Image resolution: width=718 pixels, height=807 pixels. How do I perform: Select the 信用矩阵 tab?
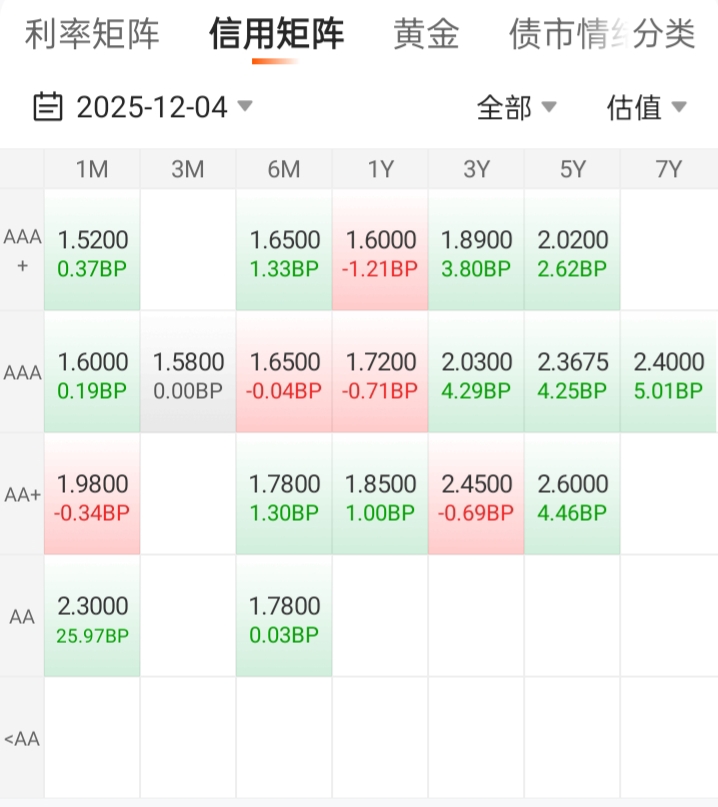click(x=276, y=34)
